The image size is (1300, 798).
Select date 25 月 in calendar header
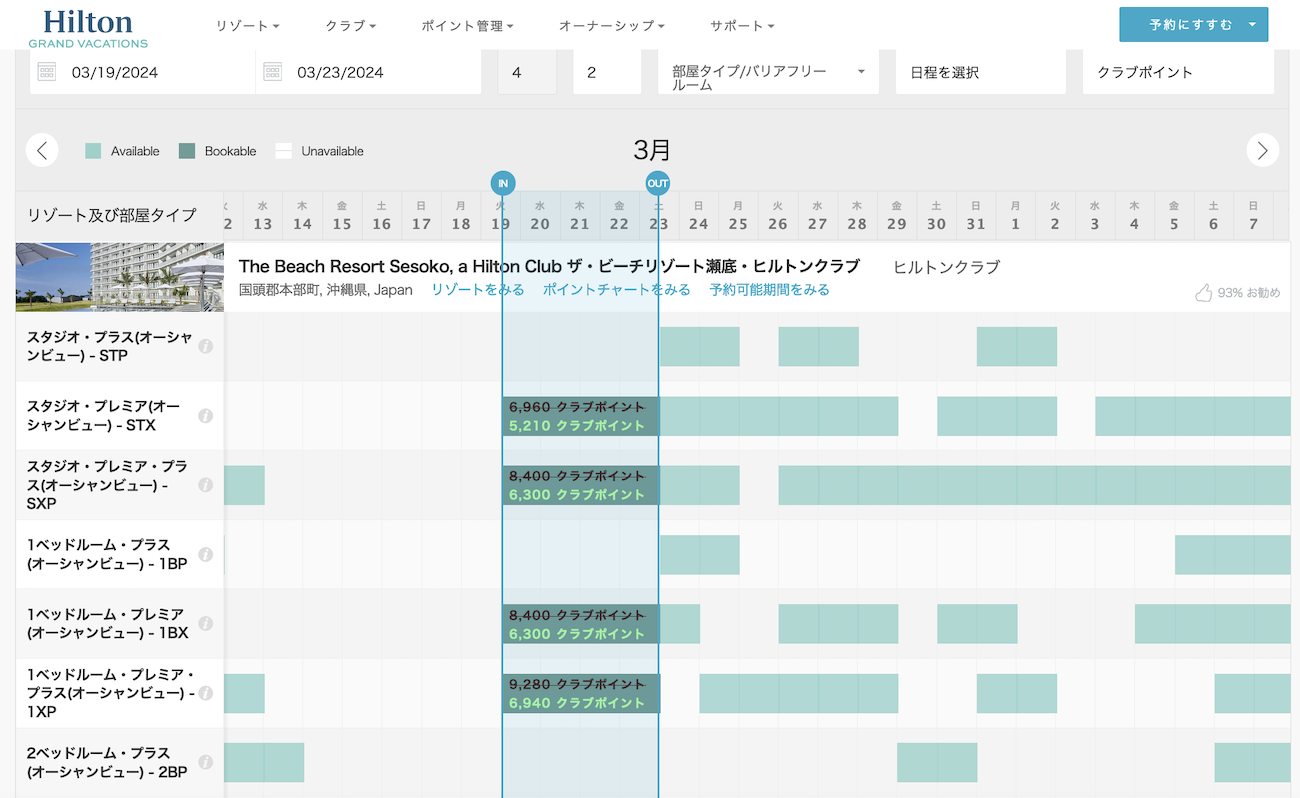pyautogui.click(x=738, y=215)
